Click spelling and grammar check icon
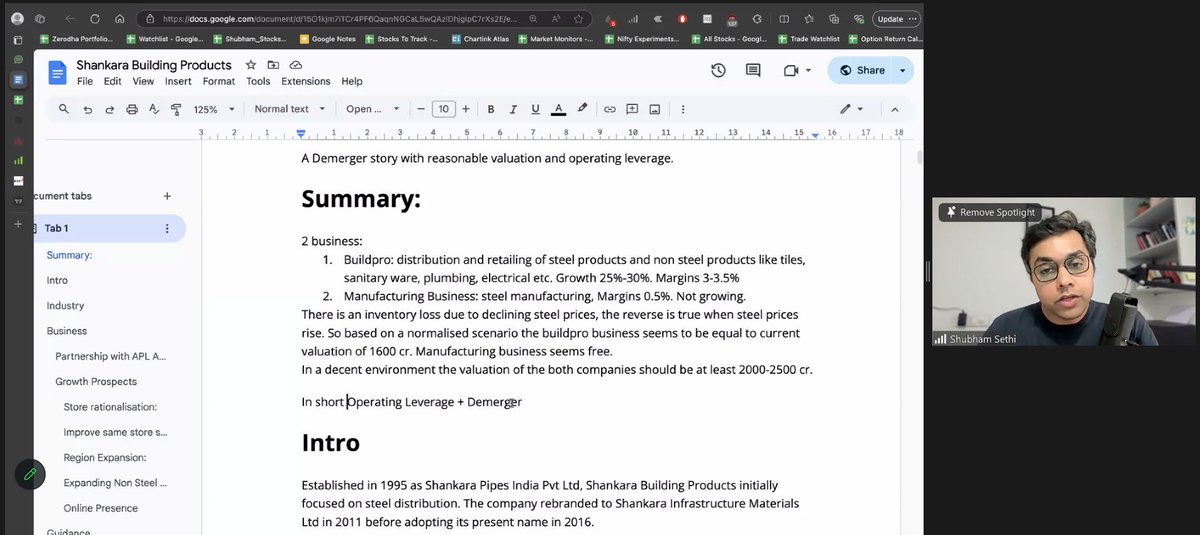The height and width of the screenshot is (535, 1200). coord(154,109)
